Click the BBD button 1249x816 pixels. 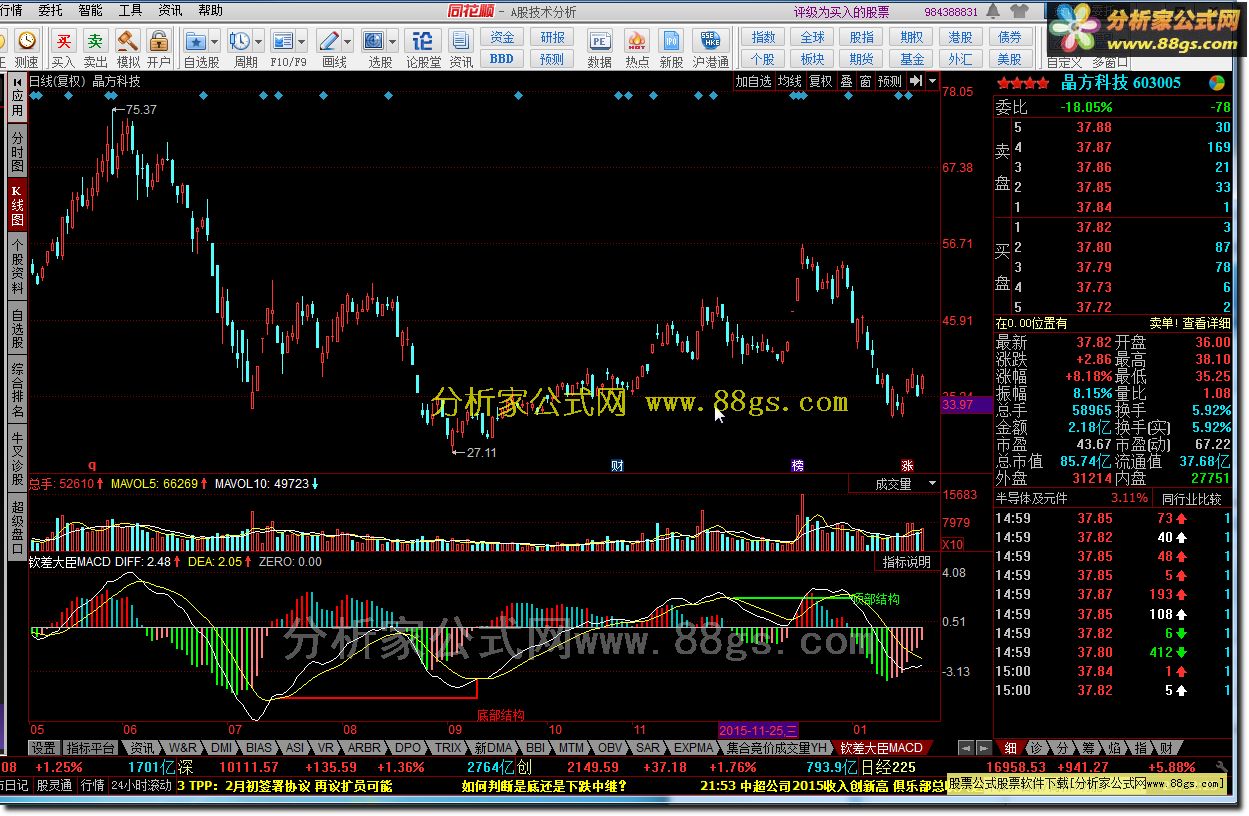[x=502, y=59]
